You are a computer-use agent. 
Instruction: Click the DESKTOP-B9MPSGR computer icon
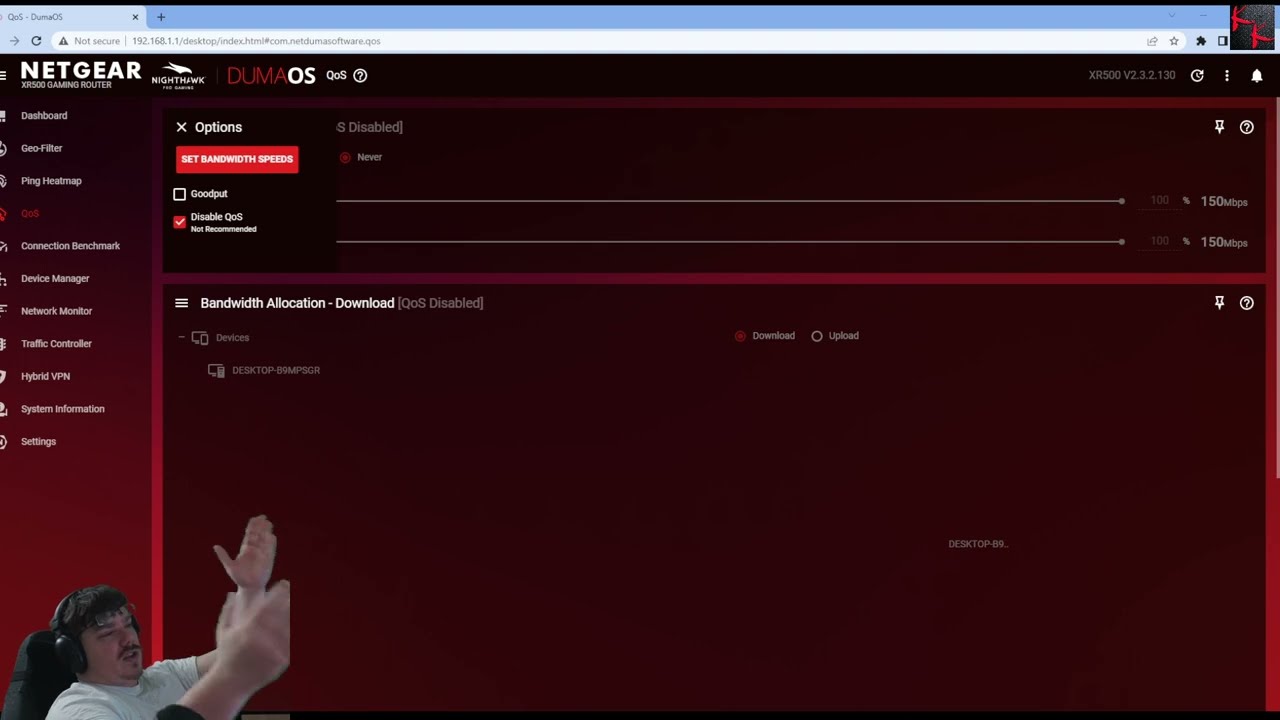coord(216,370)
